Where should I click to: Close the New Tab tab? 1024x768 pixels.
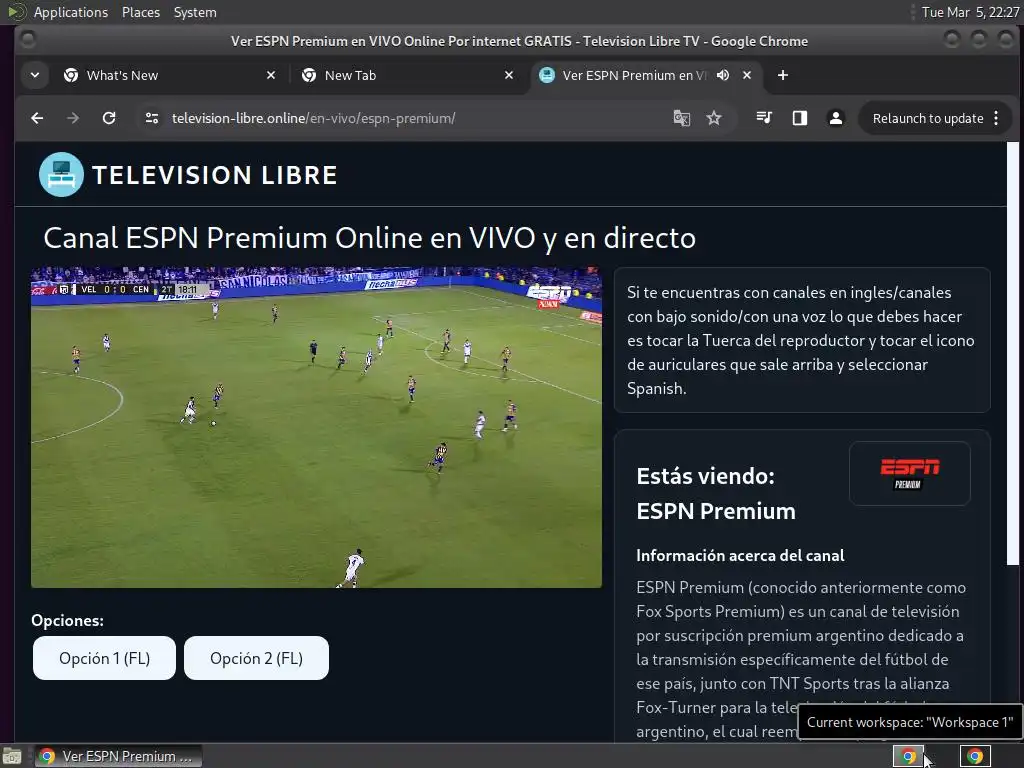coord(509,75)
